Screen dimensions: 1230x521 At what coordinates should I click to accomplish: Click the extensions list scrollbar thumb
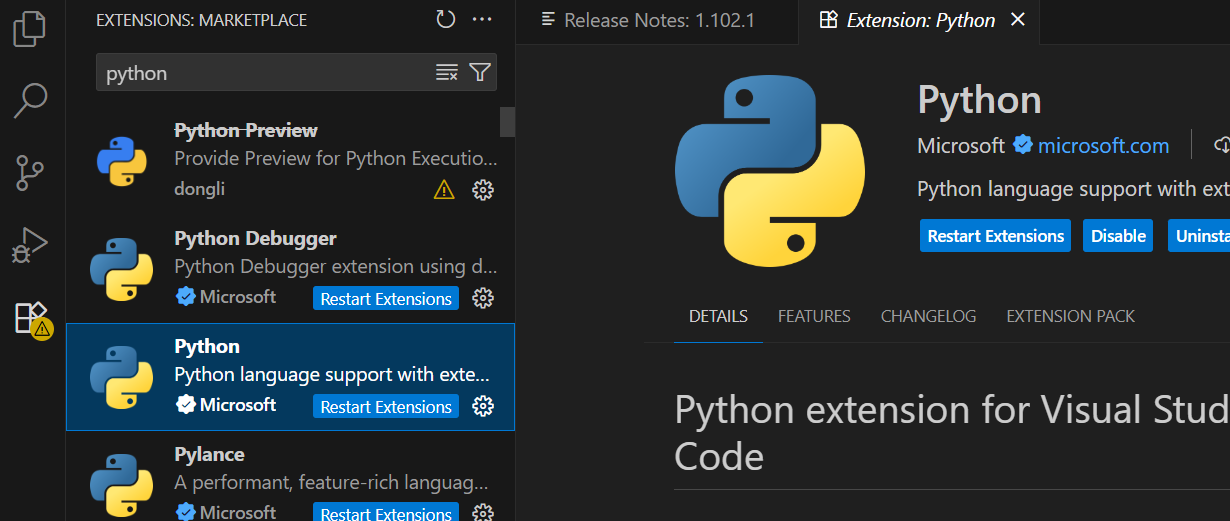click(x=507, y=121)
